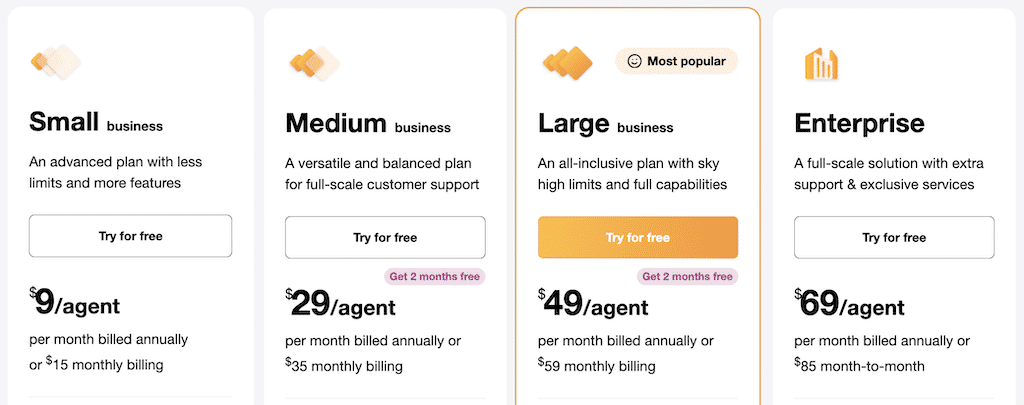
Task: Click the Small business plan icon
Action: point(55,62)
